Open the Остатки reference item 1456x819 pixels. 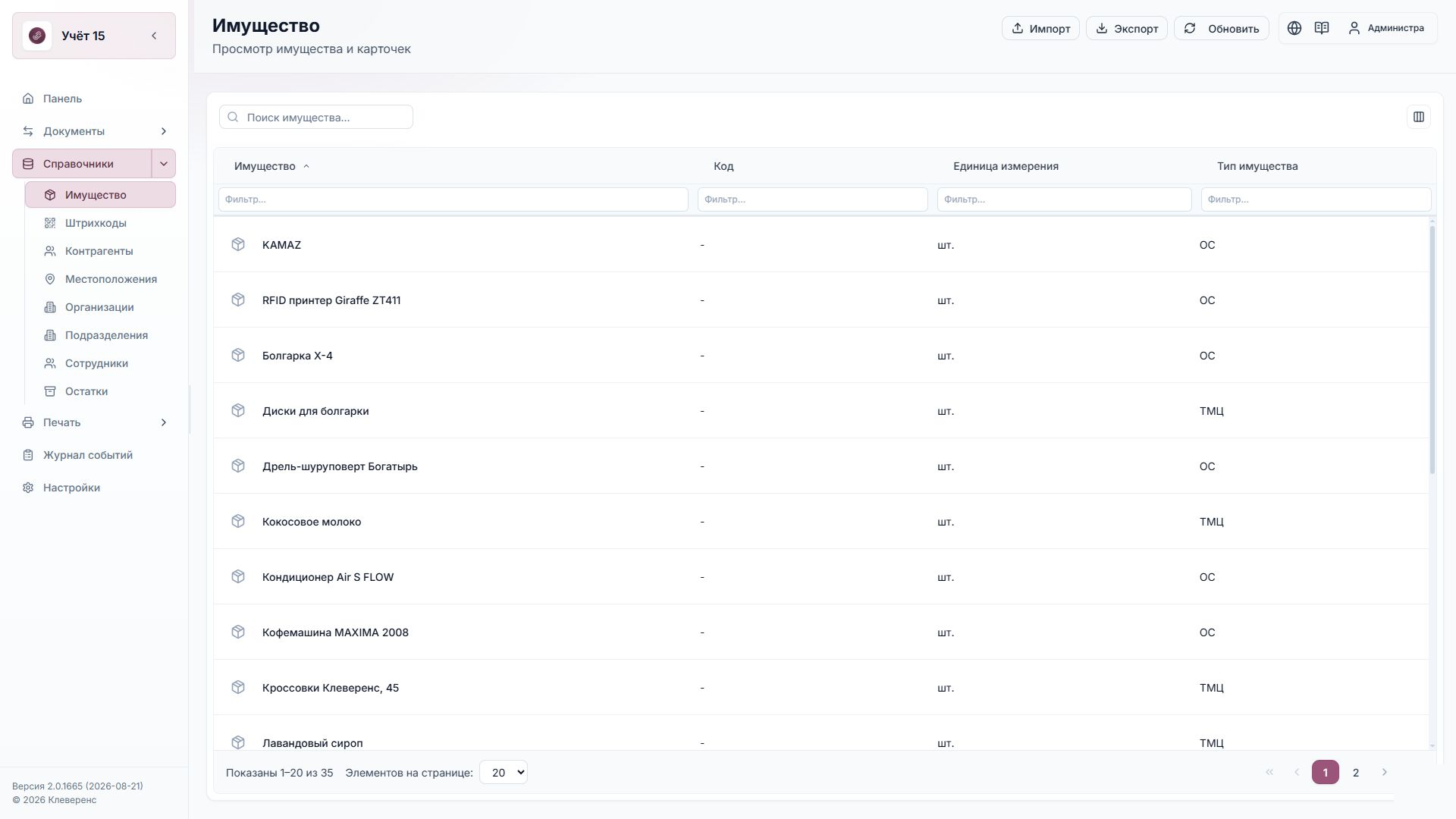point(100,391)
